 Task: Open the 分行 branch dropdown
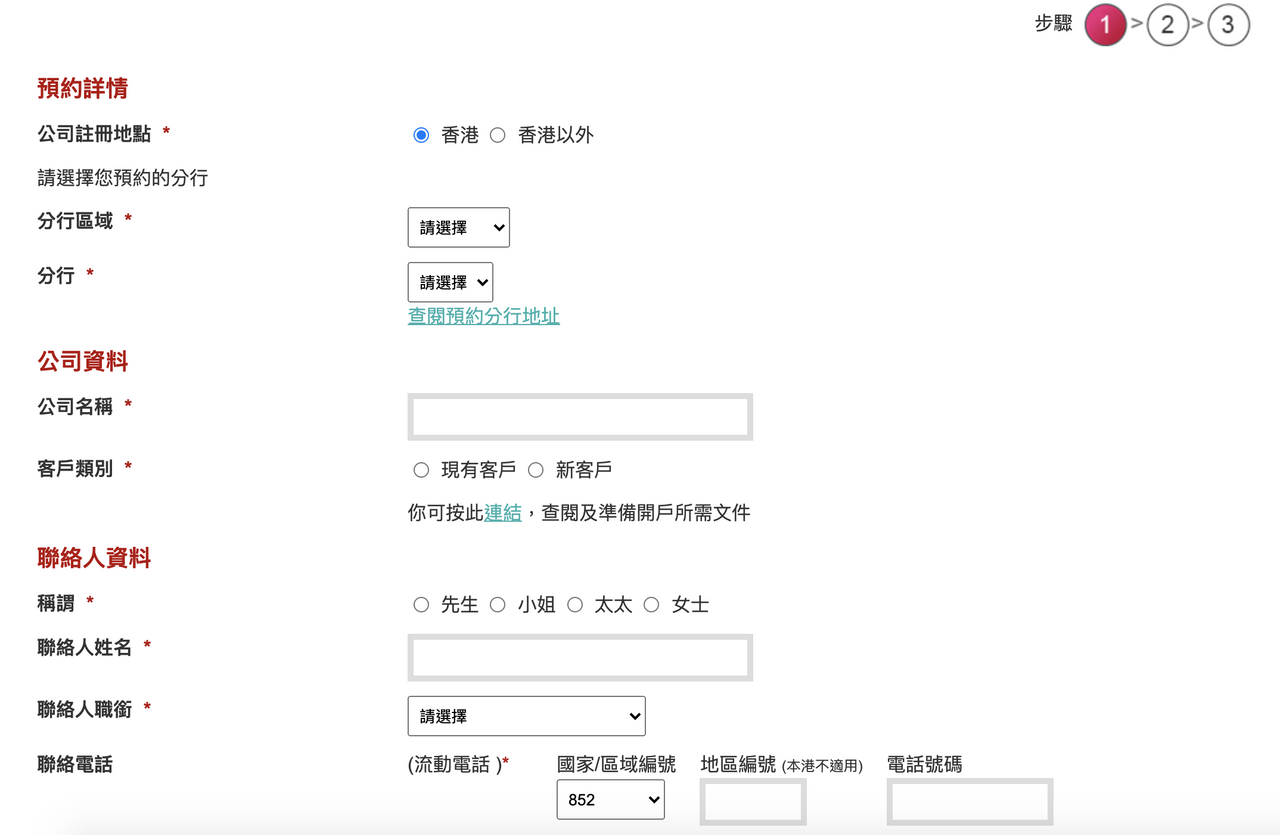click(450, 283)
